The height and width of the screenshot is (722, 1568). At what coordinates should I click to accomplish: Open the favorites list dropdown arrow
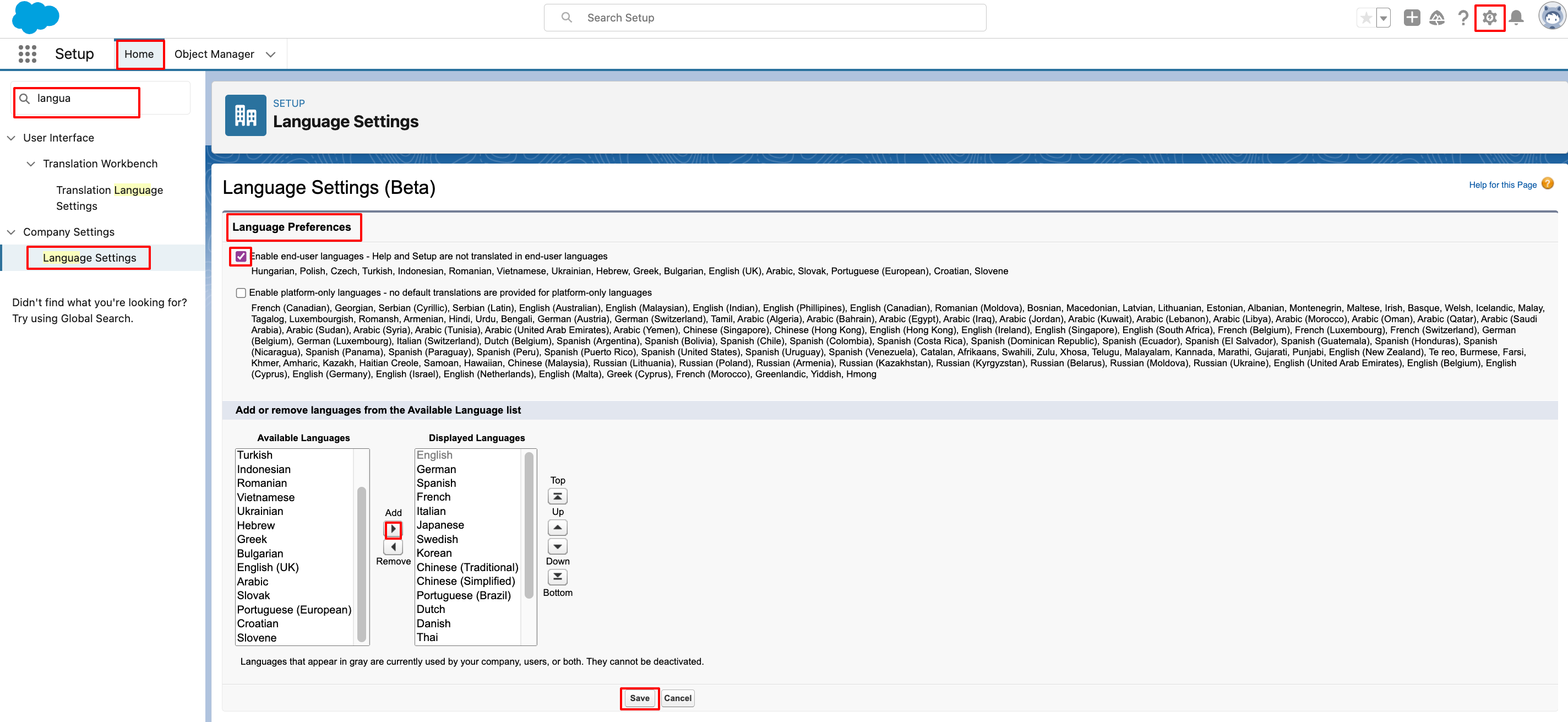1384,18
